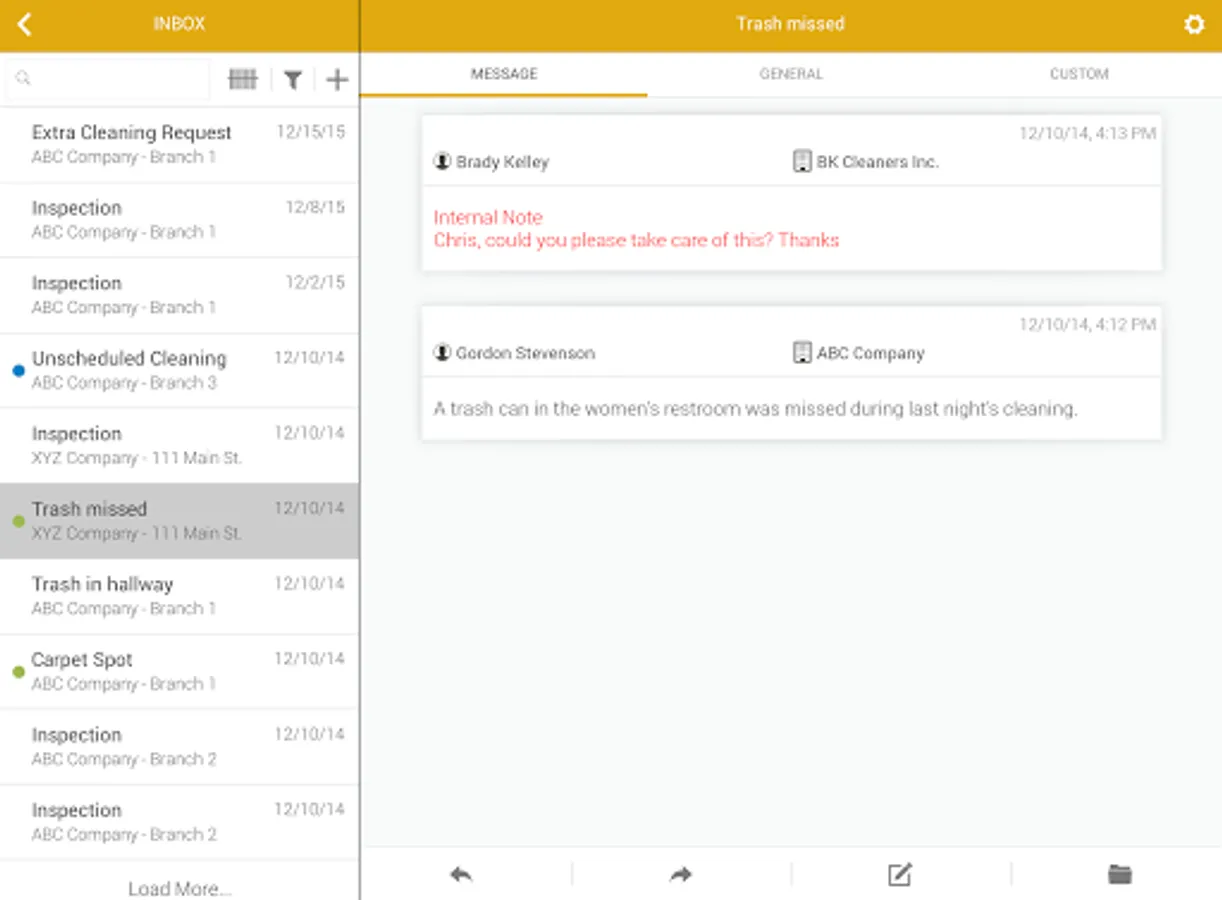Open Trash in hallway message

(179, 597)
